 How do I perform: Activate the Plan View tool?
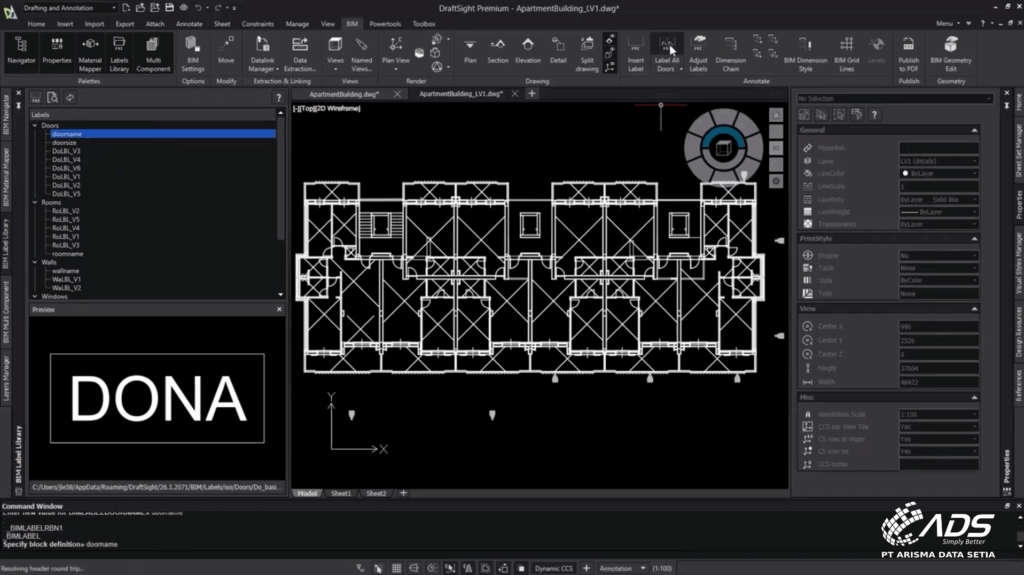[395, 54]
